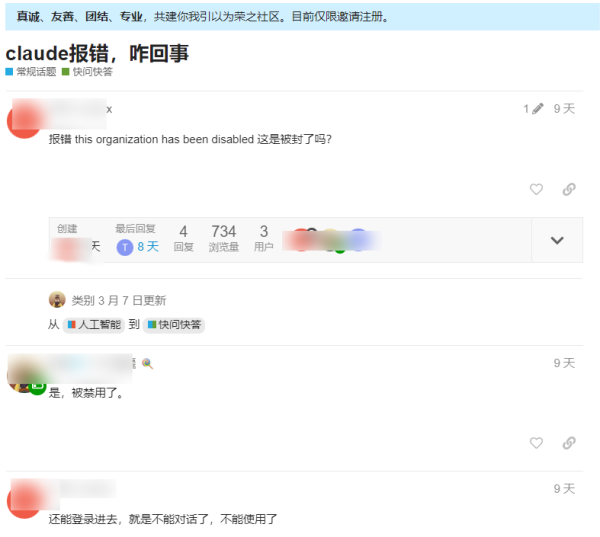Select the '3 用户' users count
600x537 pixels.
[x=264, y=238]
